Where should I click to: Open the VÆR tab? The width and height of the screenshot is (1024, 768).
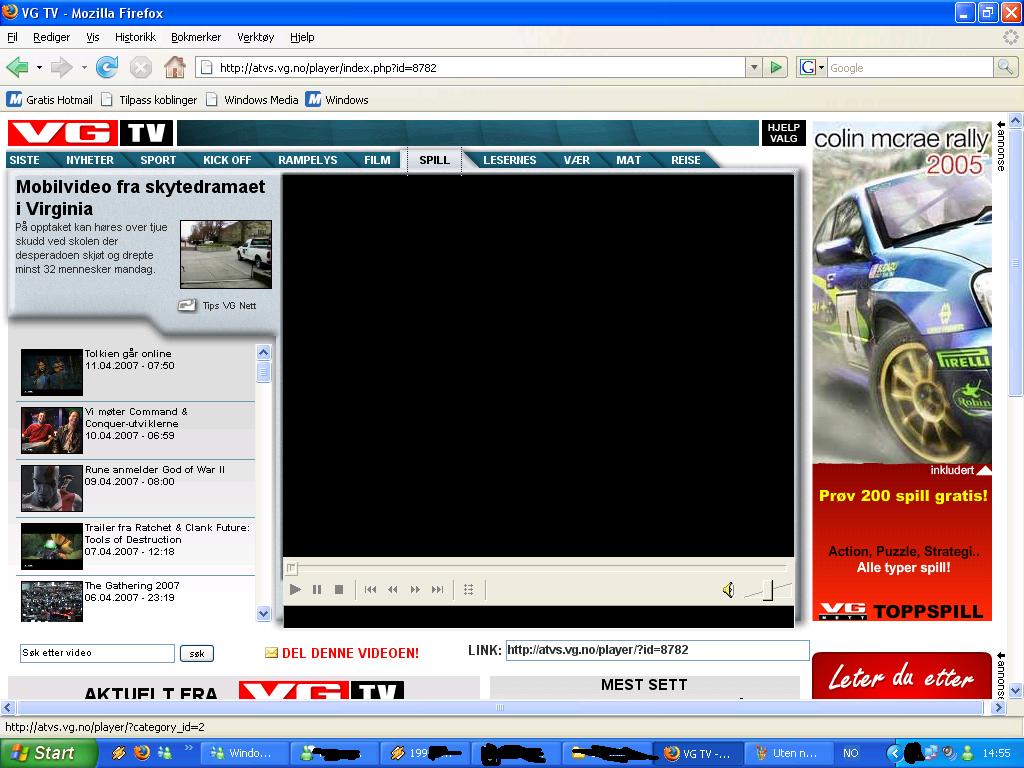pos(577,160)
